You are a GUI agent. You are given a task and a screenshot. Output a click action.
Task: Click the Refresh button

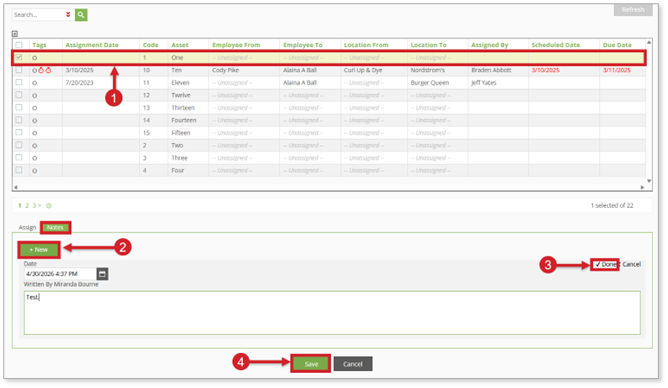(633, 10)
